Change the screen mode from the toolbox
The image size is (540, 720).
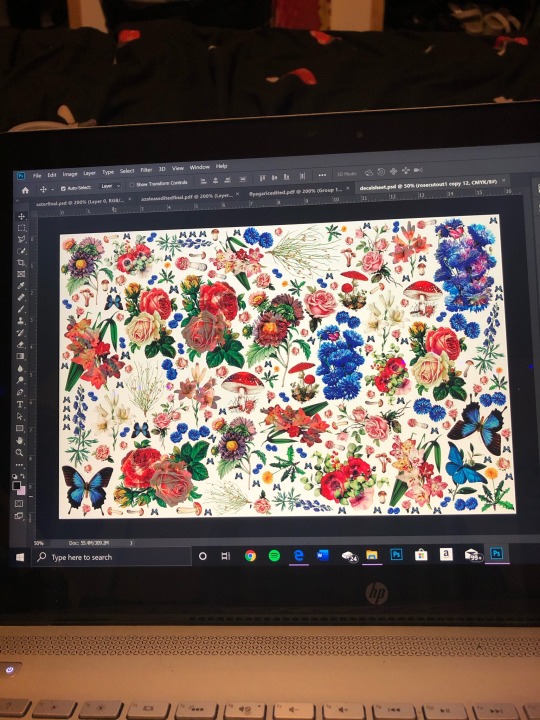(x=19, y=516)
